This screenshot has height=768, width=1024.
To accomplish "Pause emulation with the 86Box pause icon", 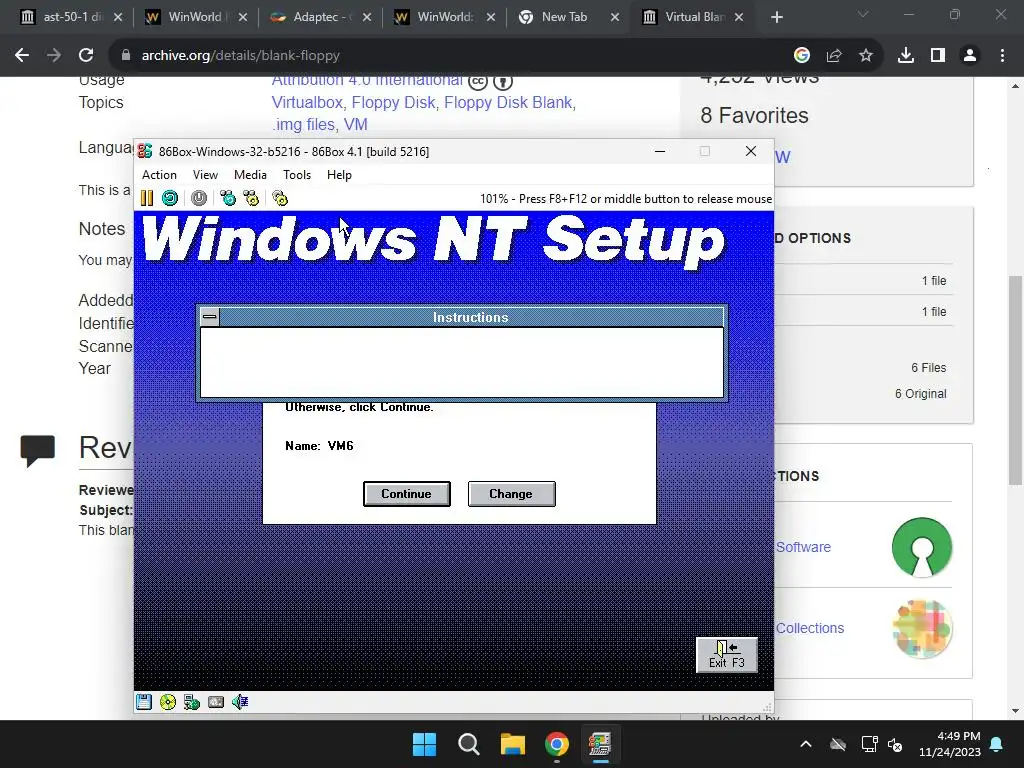I will tap(147, 198).
